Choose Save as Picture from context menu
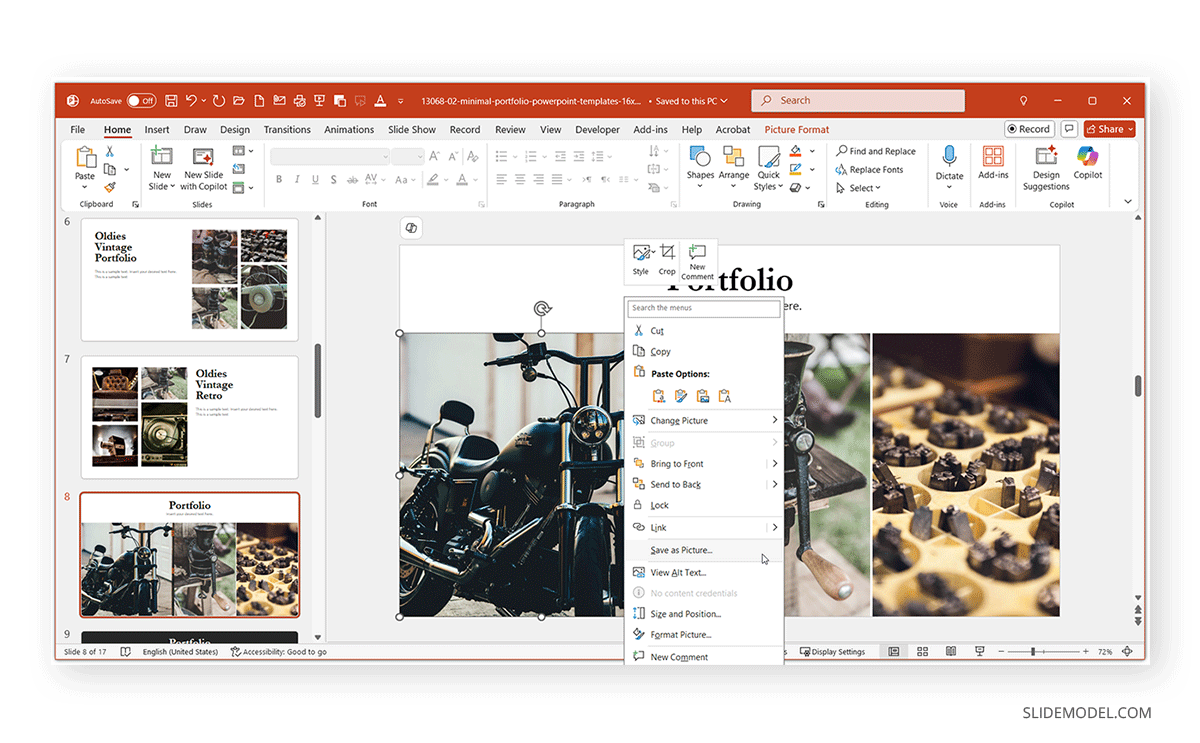1200x743 pixels. (x=681, y=551)
